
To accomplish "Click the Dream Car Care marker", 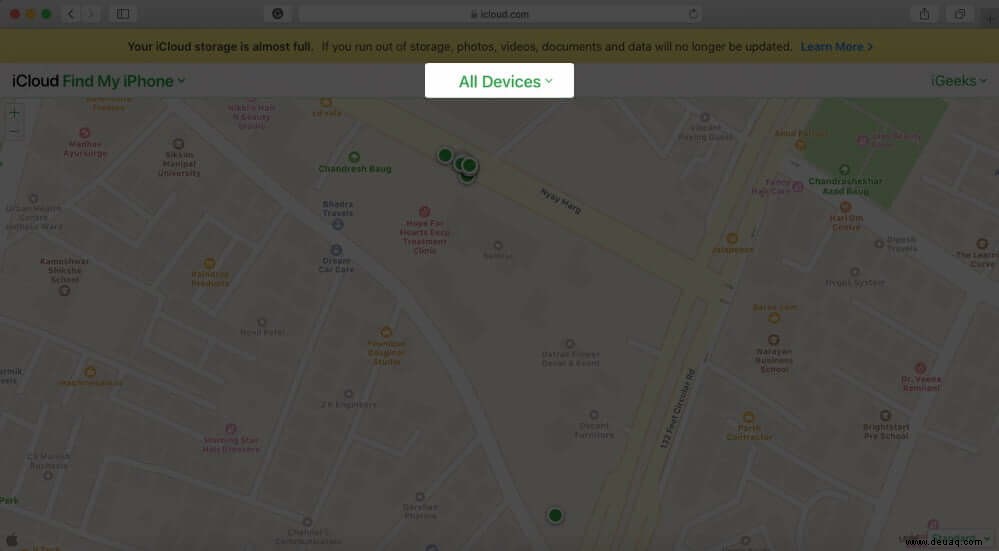I will coord(336,250).
